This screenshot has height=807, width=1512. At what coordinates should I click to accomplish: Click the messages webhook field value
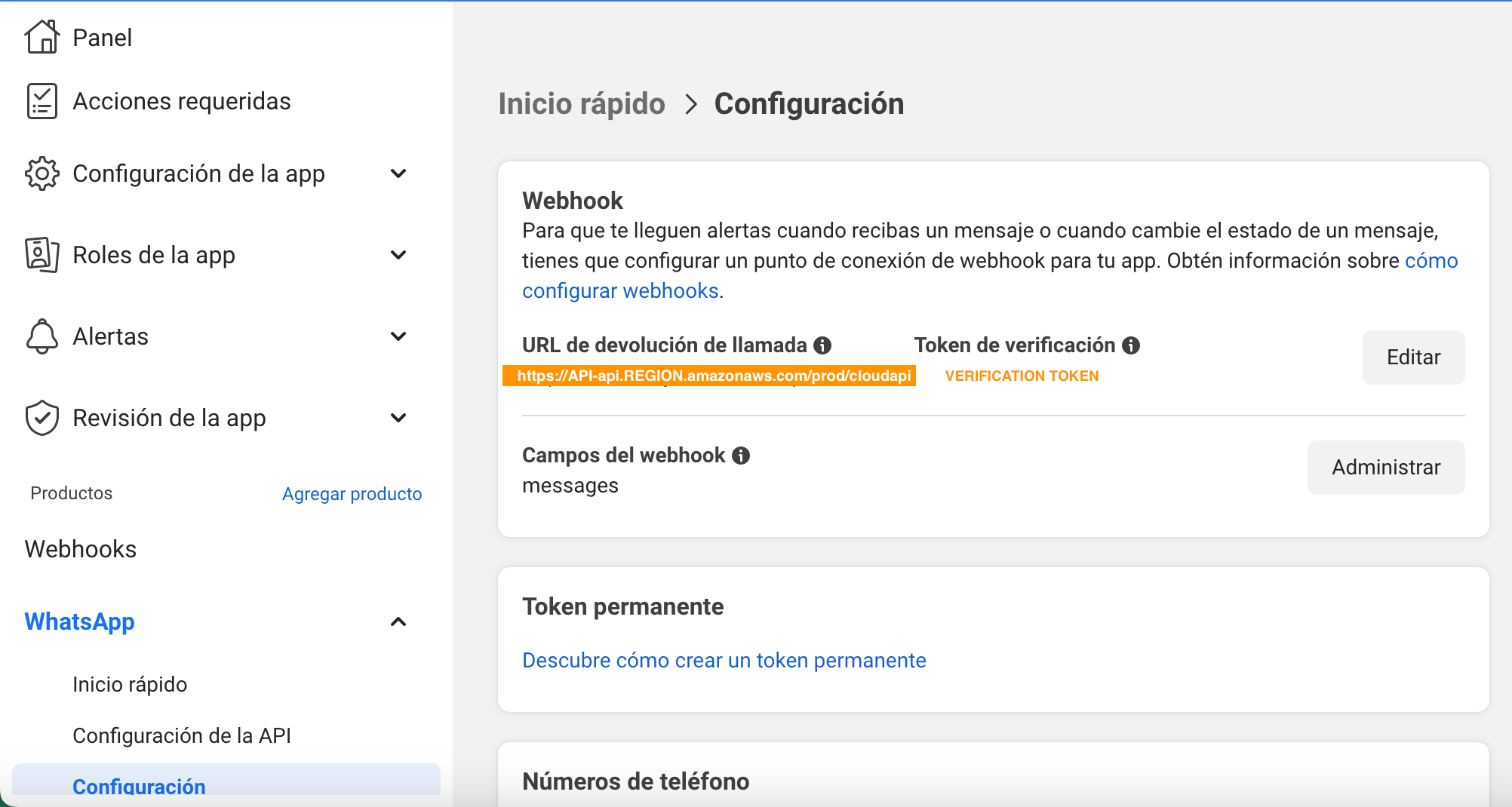click(570, 486)
